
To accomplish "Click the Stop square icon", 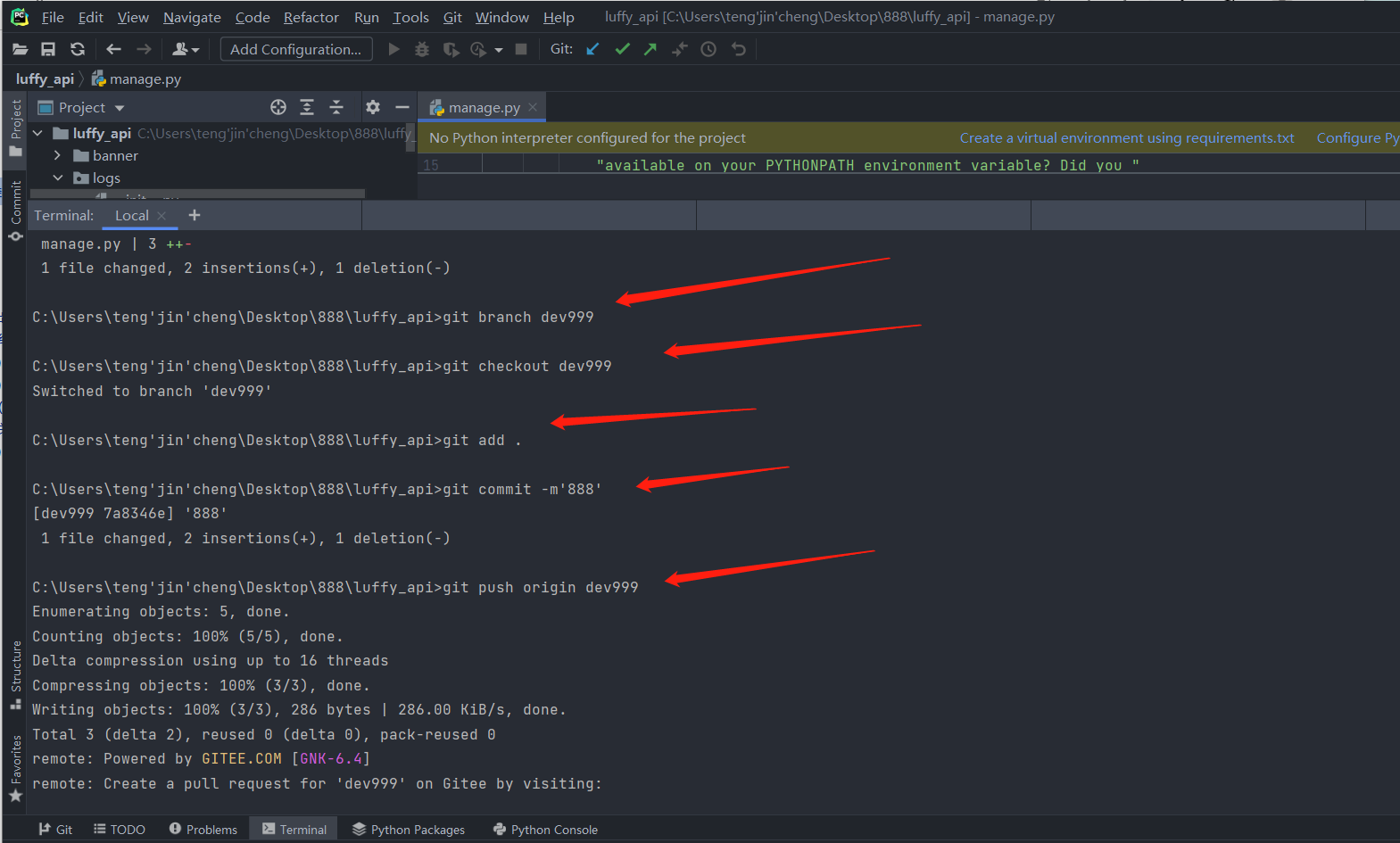I will click(521, 49).
